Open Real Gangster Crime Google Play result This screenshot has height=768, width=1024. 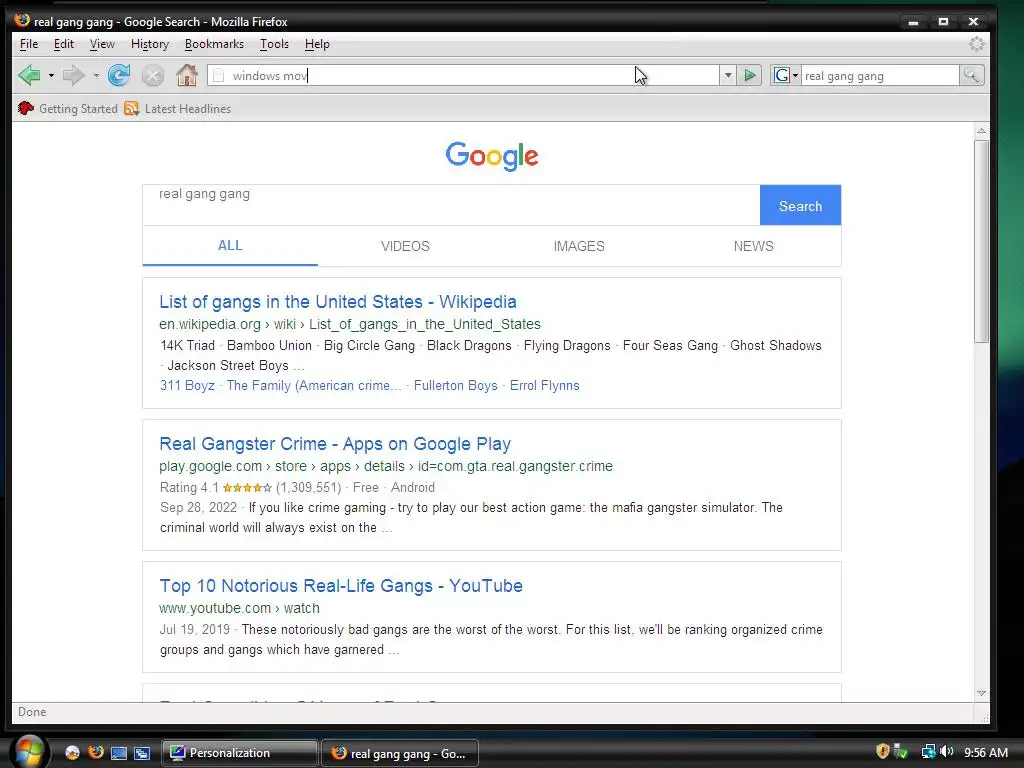(x=335, y=443)
